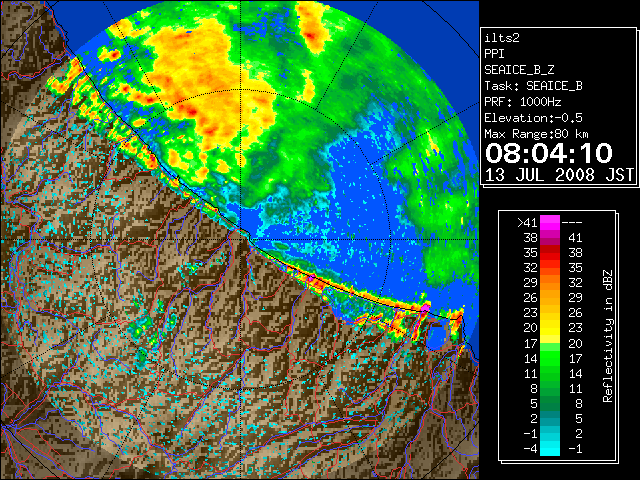Click the '-4' legend label

click(530, 448)
